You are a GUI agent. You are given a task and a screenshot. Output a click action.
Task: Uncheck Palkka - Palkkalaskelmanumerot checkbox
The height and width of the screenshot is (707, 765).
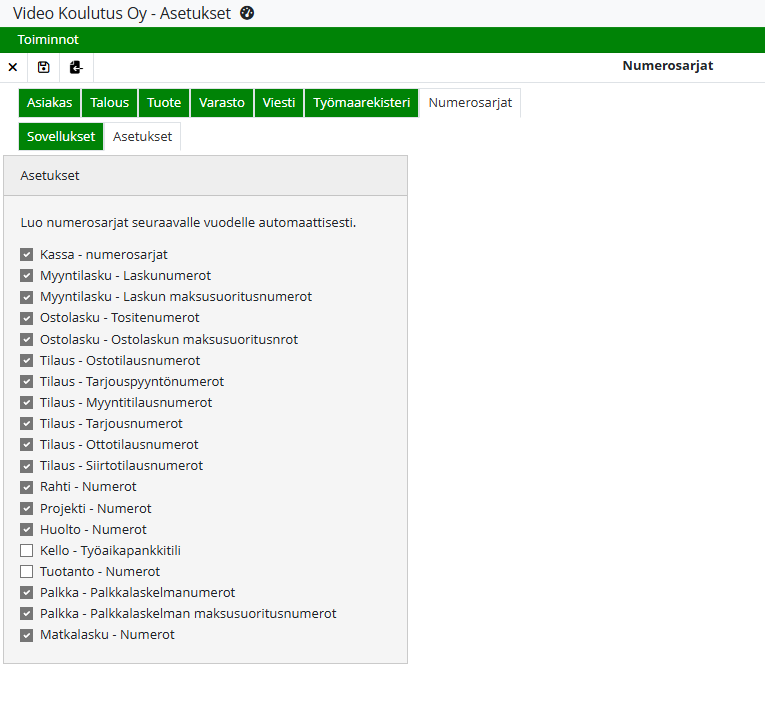27,592
